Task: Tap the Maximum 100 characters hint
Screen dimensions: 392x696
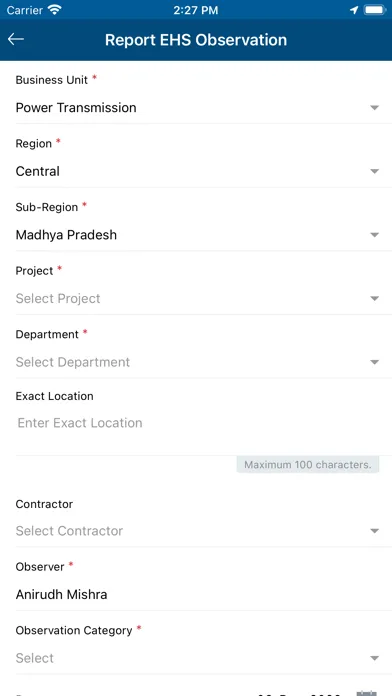Action: coord(308,465)
